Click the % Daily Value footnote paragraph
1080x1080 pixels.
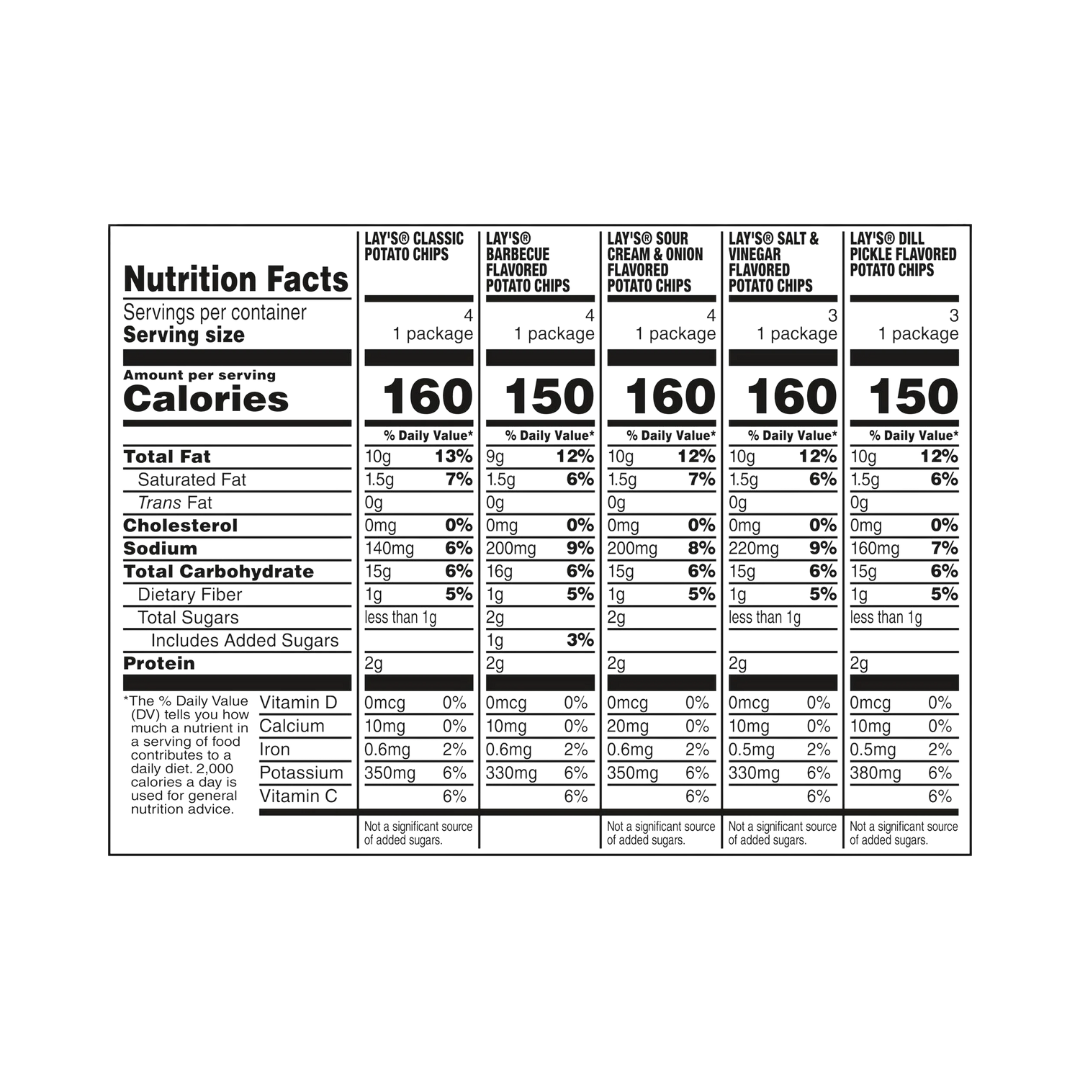186,755
